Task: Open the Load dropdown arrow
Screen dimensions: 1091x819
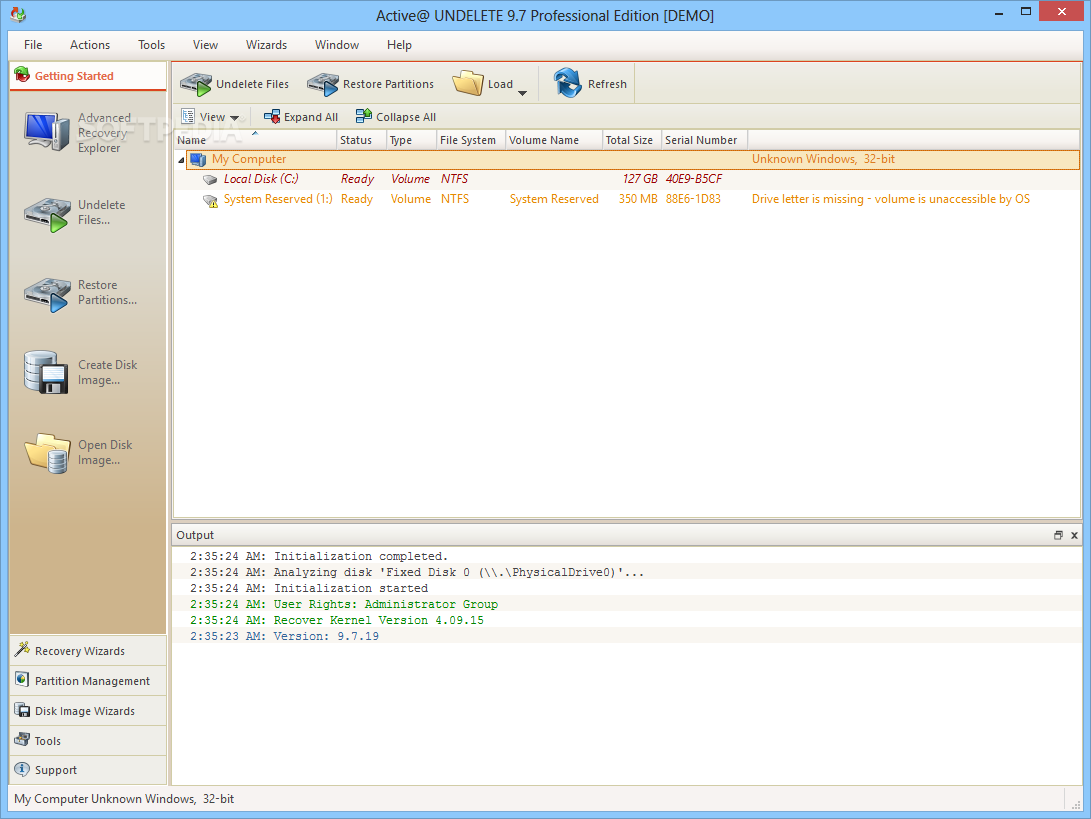Action: [523, 93]
